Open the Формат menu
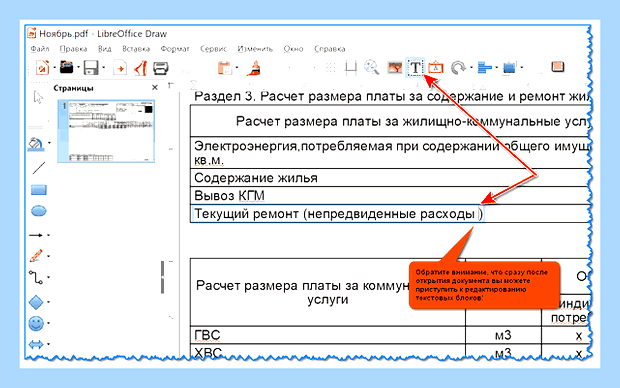Image resolution: width=620 pixels, height=388 pixels. tap(175, 49)
